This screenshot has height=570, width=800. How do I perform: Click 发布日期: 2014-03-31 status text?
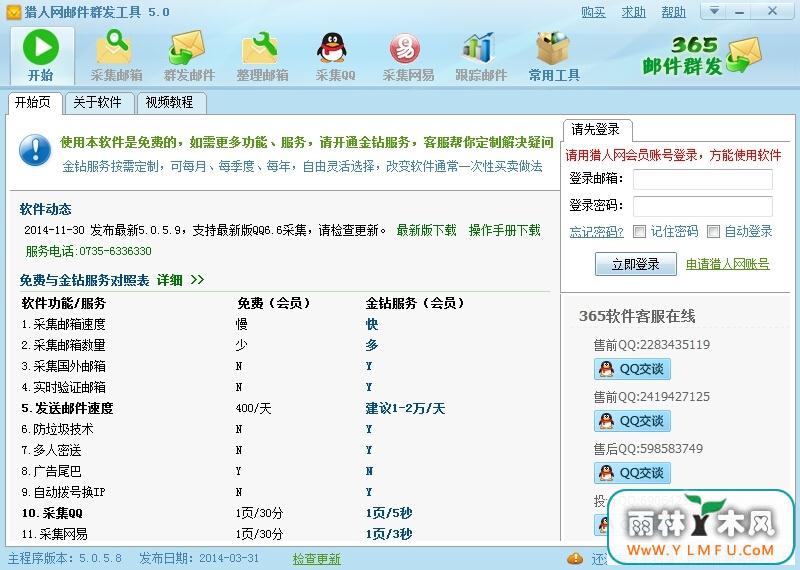(x=199, y=558)
